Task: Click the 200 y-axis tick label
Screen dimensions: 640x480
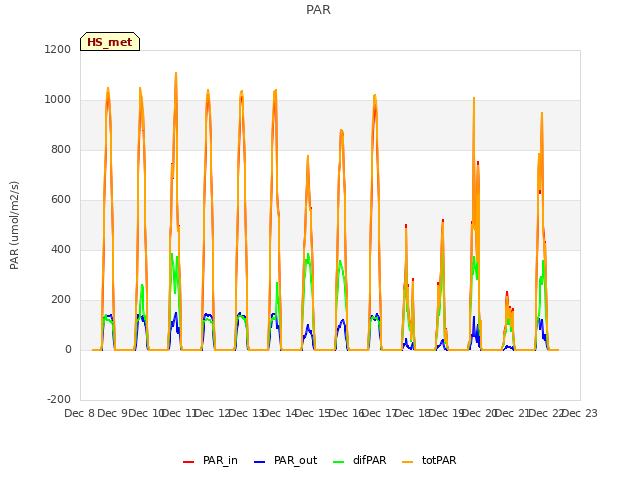Action: [x=61, y=299]
